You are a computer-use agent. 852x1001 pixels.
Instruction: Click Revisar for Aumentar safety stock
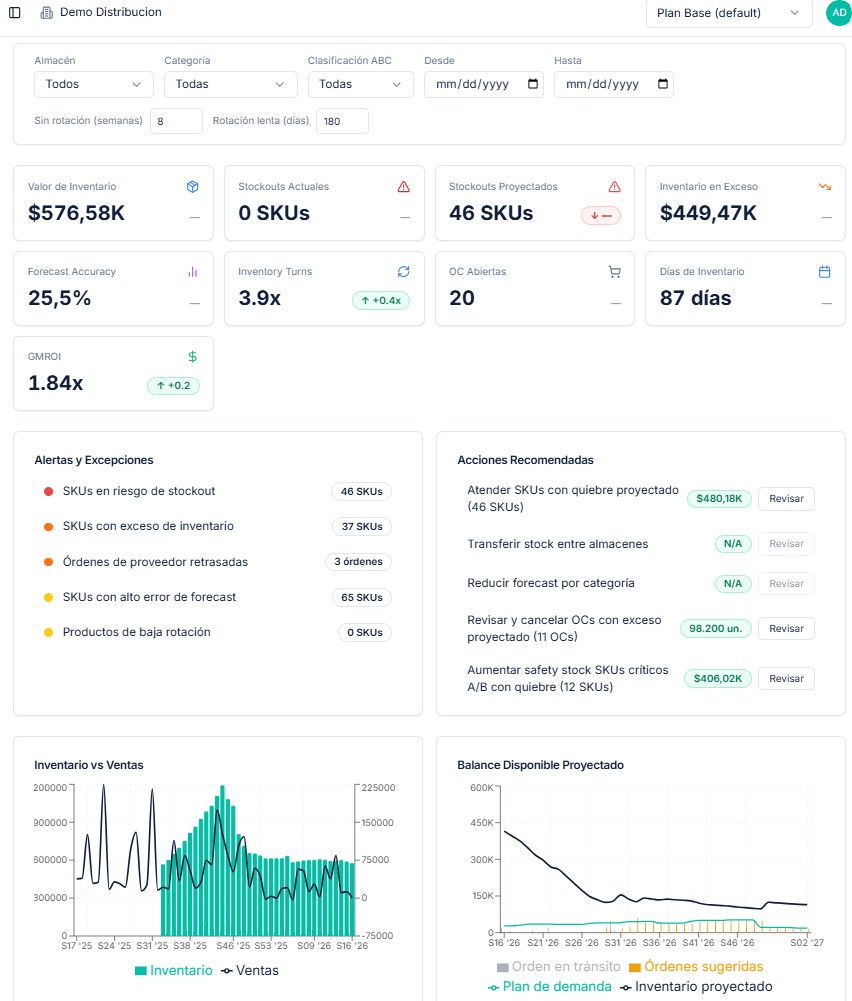pyautogui.click(x=786, y=679)
